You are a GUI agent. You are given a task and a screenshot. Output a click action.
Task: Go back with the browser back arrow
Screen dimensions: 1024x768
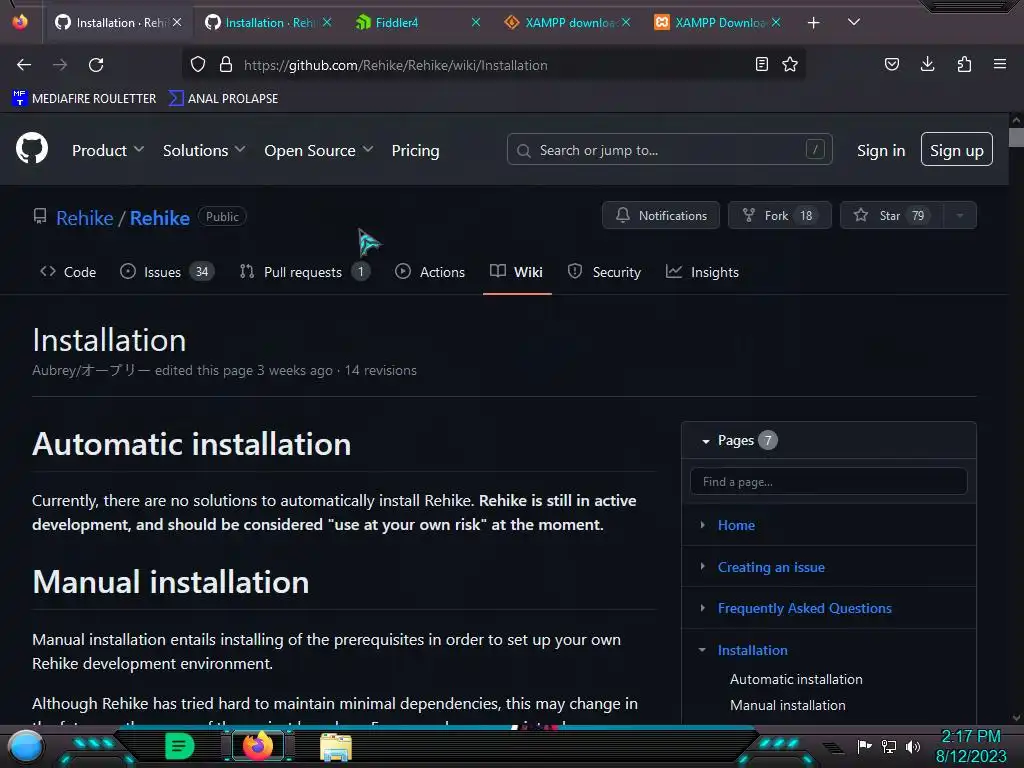pyautogui.click(x=24, y=65)
